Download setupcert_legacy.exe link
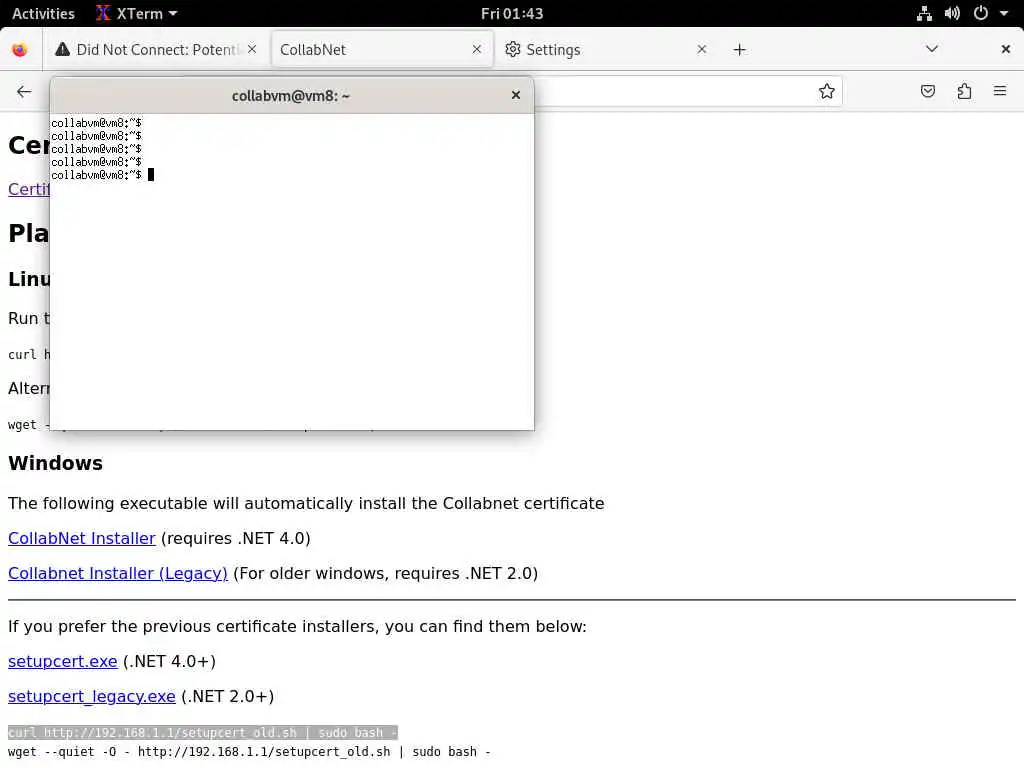Image resolution: width=1024 pixels, height=768 pixels. 91,696
